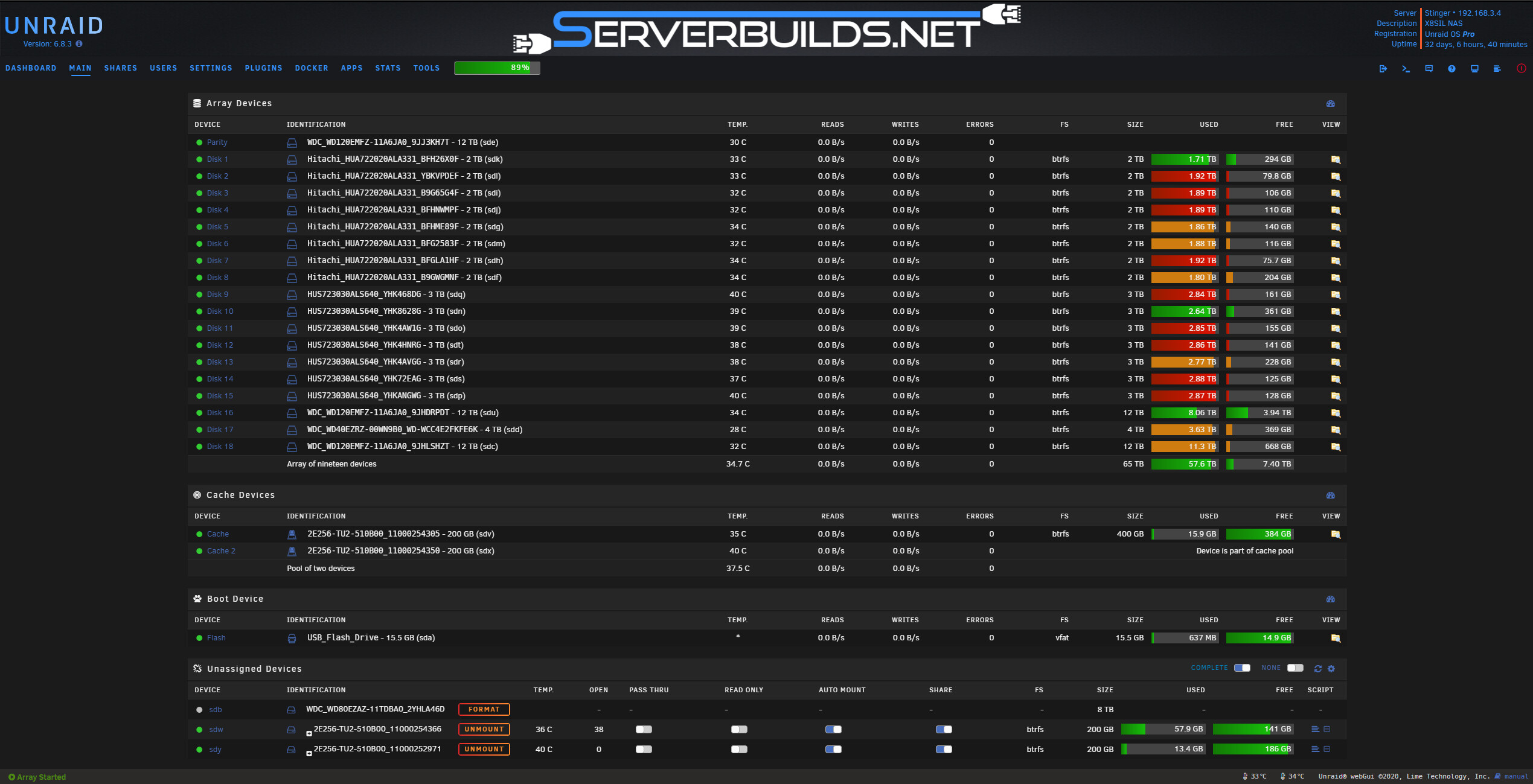
Task: Open the Stats menu
Action: click(x=388, y=68)
